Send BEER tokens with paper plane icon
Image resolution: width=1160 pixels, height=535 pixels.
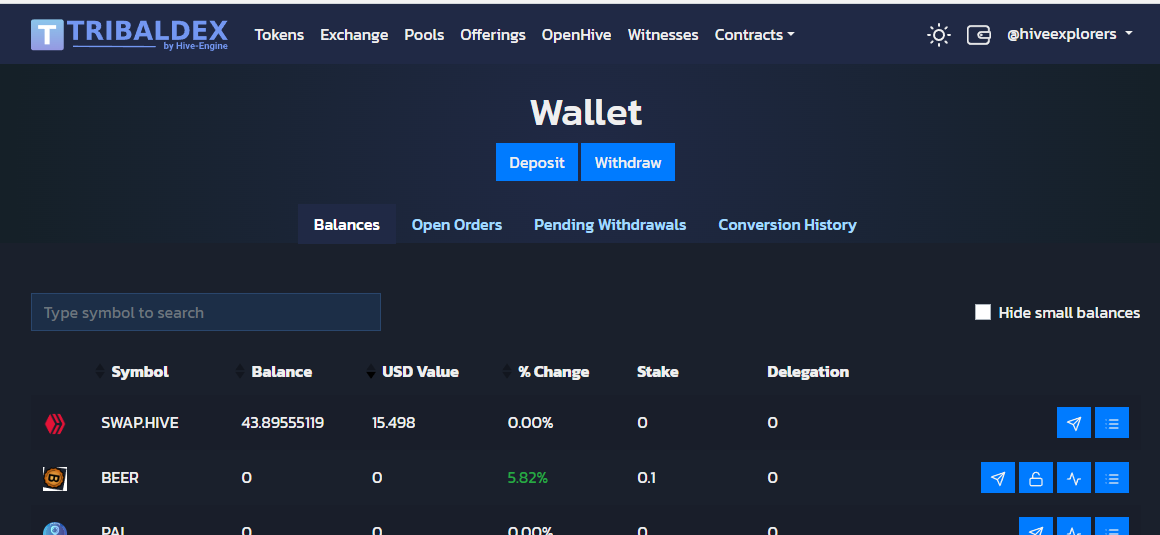point(998,477)
